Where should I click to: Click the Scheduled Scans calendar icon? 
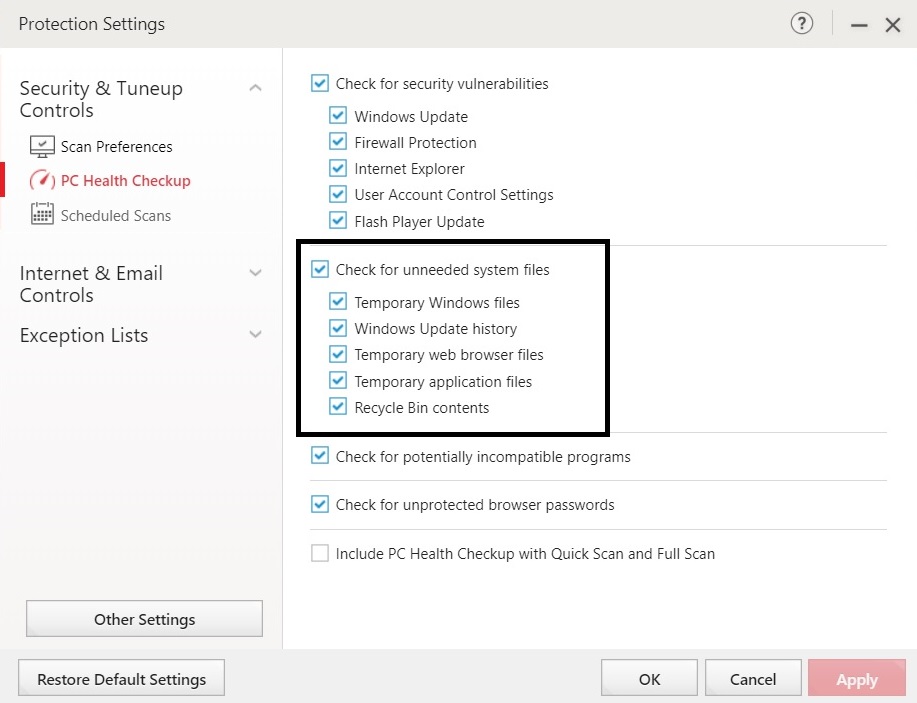[x=42, y=214]
